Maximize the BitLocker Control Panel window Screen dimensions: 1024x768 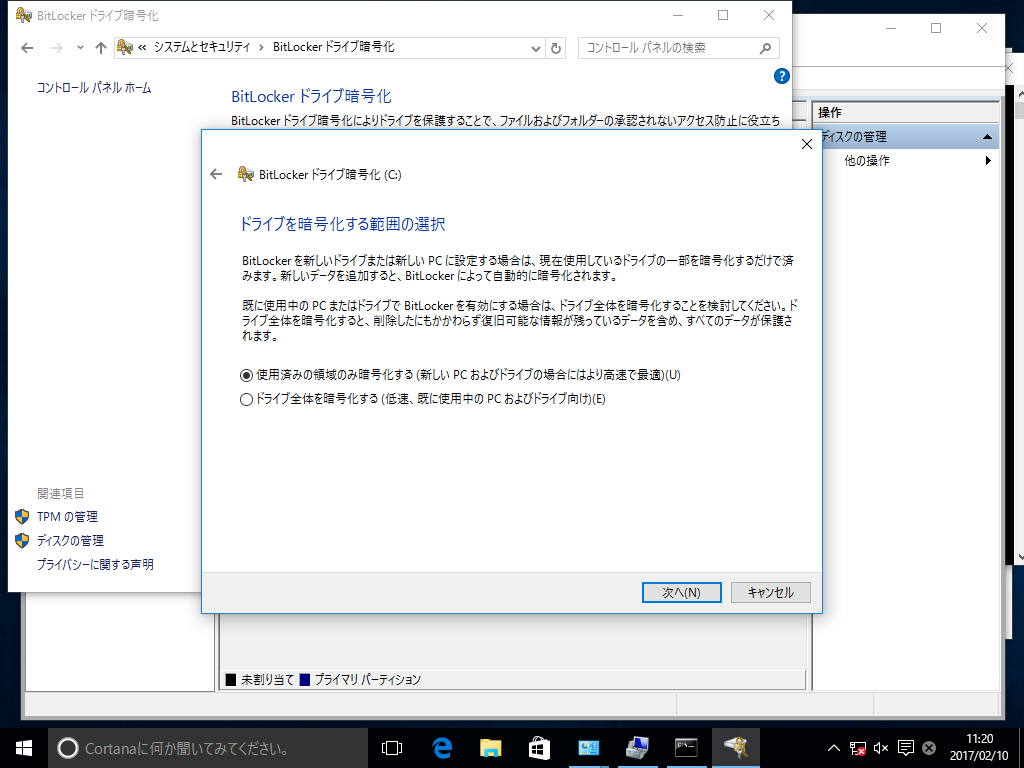point(723,15)
